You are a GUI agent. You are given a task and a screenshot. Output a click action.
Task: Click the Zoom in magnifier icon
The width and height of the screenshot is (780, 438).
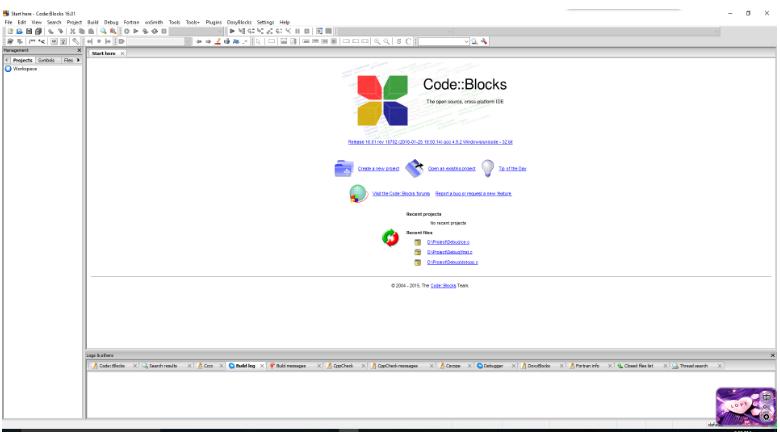377,42
